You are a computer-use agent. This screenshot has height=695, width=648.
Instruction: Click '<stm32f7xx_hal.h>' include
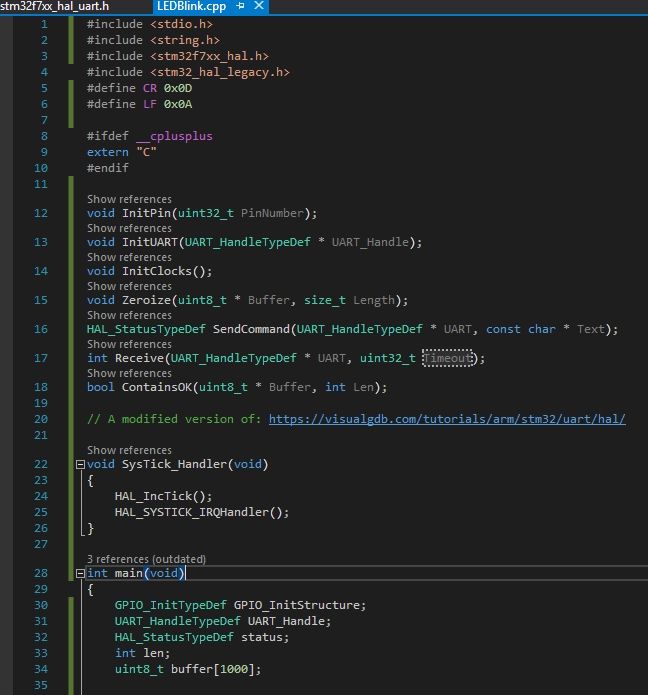click(209, 56)
